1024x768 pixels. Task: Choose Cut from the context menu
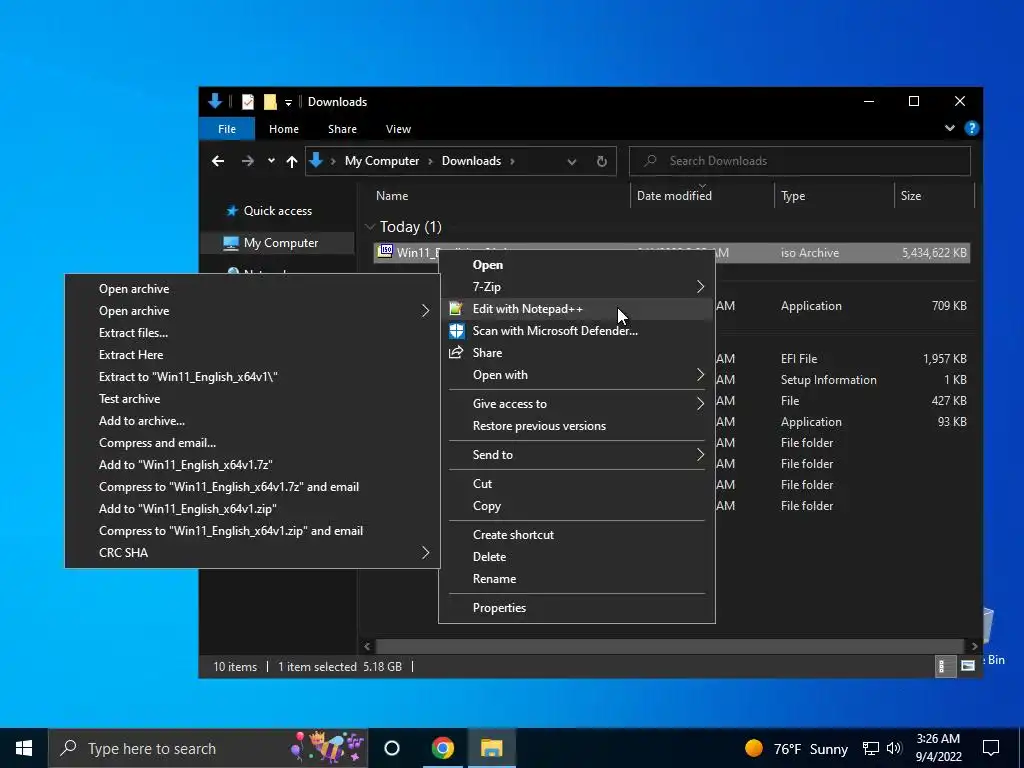pos(578,484)
